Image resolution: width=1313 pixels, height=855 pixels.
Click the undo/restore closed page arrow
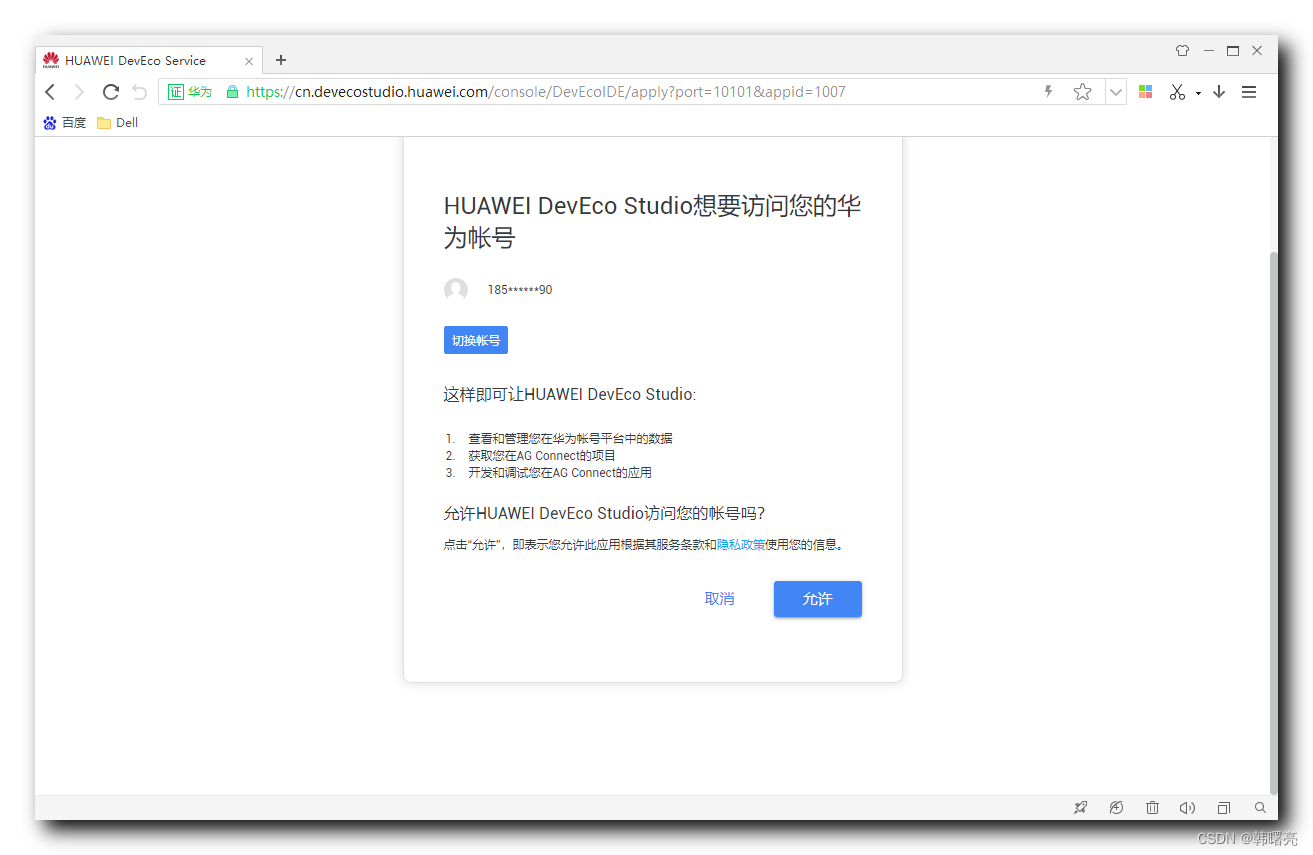(140, 92)
